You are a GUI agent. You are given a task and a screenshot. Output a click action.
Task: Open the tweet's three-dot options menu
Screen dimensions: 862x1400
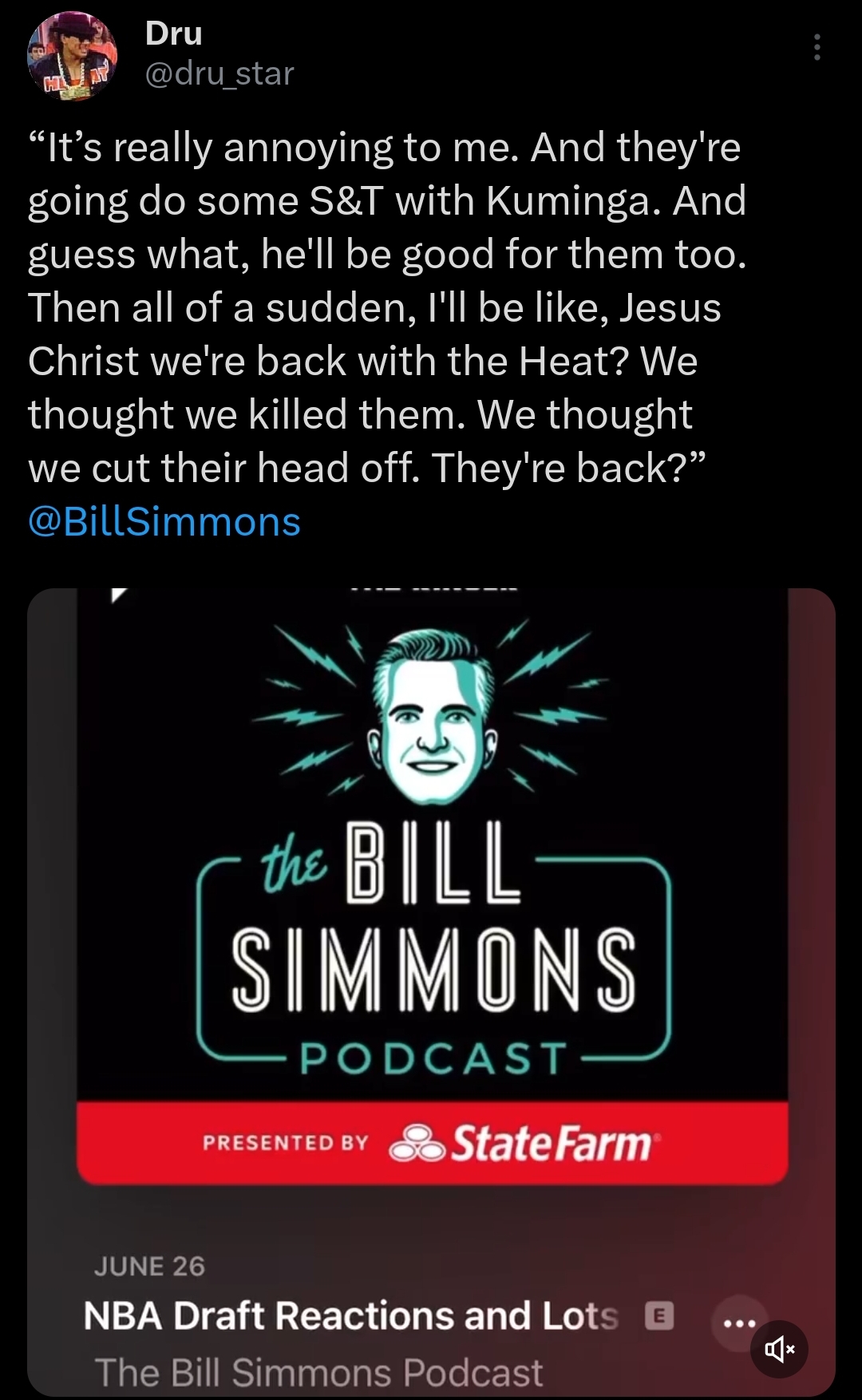coord(817,48)
